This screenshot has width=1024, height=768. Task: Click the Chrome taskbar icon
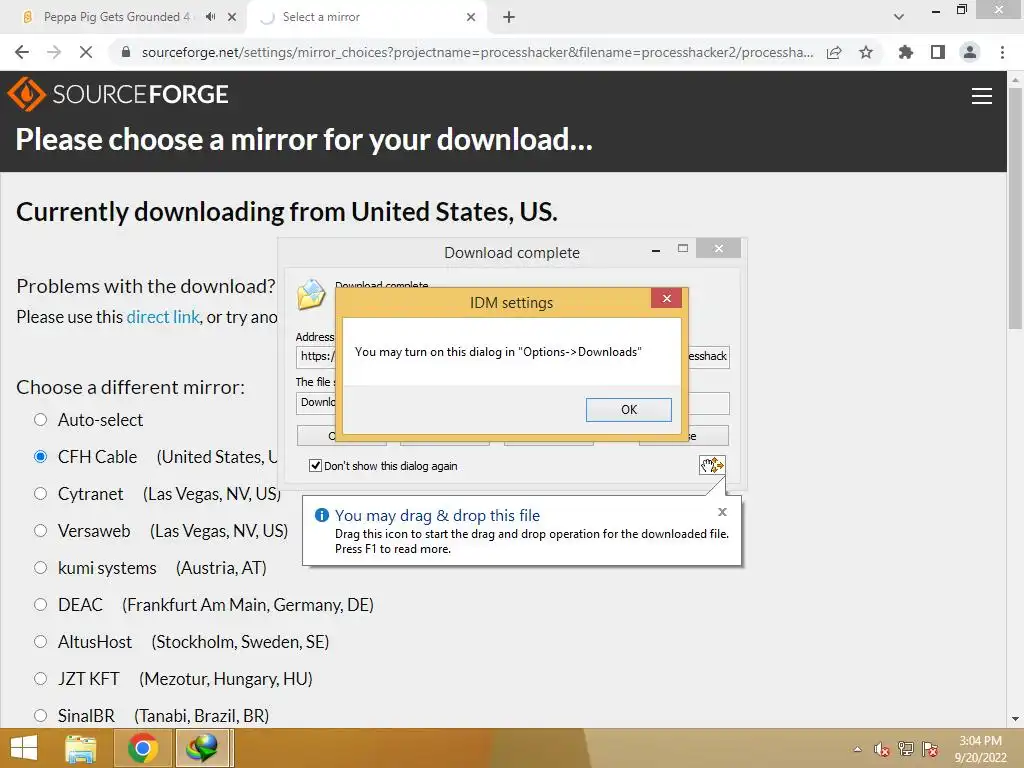click(142, 748)
